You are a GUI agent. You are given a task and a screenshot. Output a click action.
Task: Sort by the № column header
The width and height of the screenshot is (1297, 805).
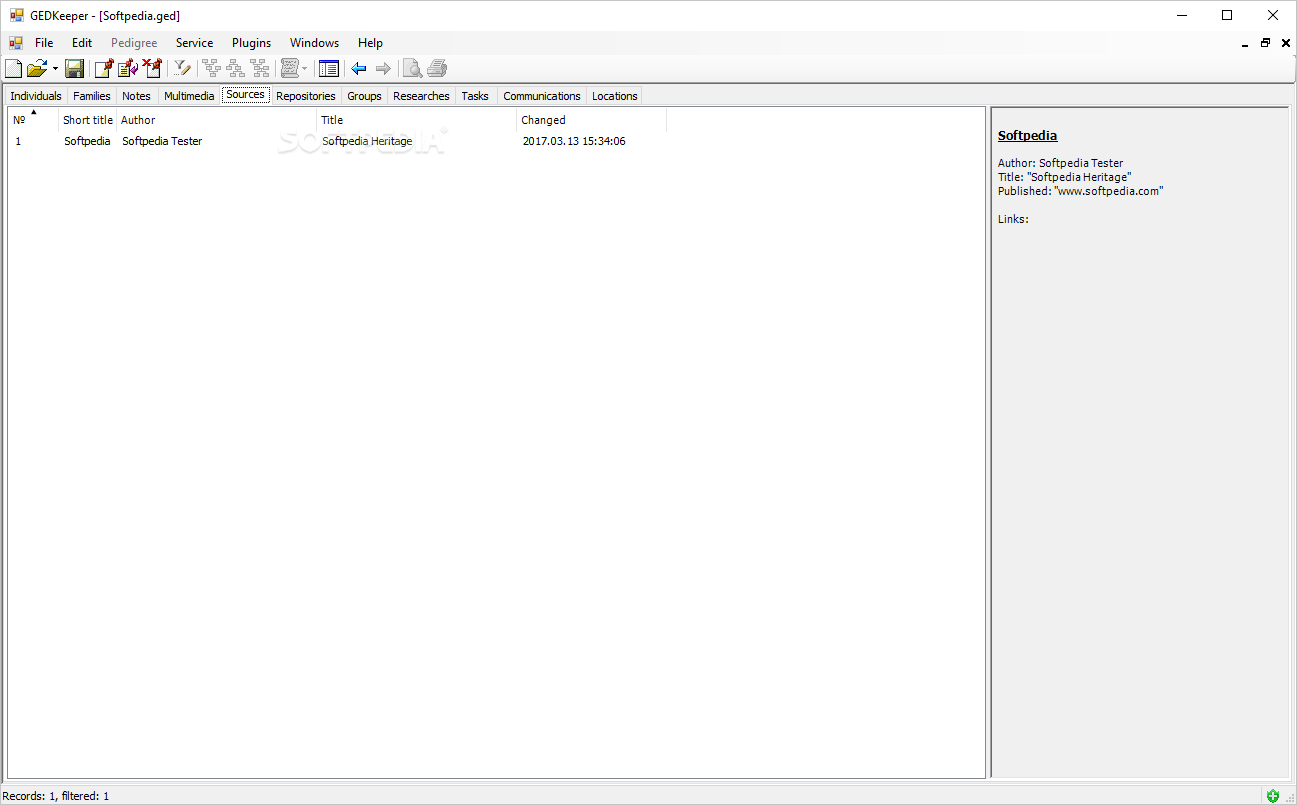[x=33, y=120]
